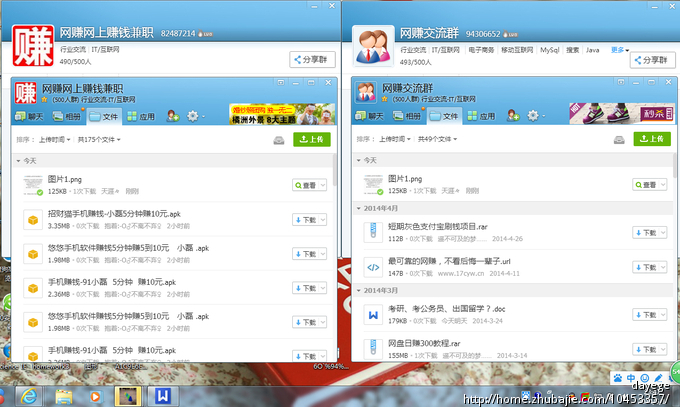Open Internet Explorer from taskbar

29,396
